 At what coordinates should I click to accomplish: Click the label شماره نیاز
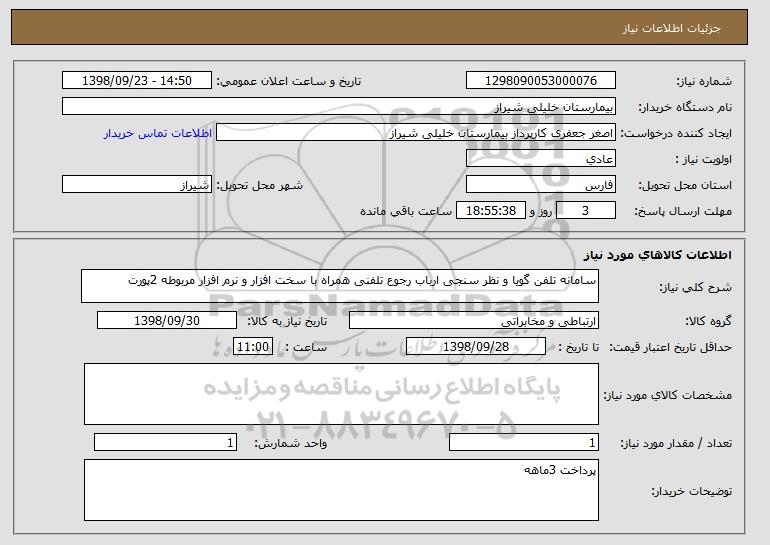click(704, 82)
